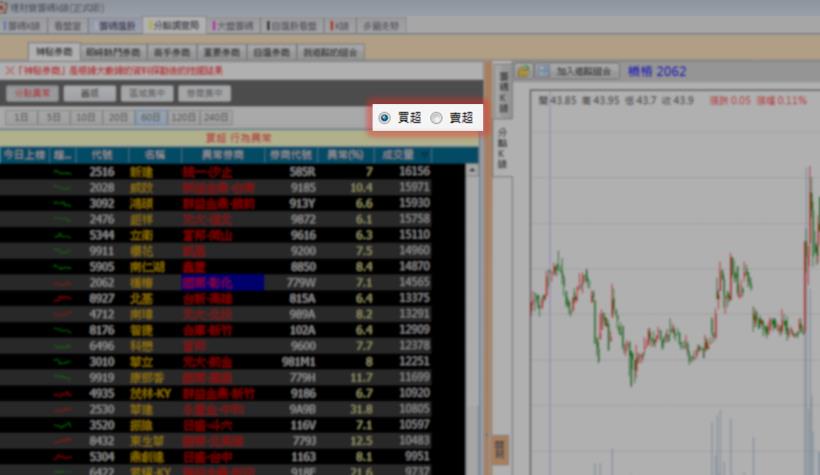
Task: Choose the 60日 period button
Action: click(151, 117)
